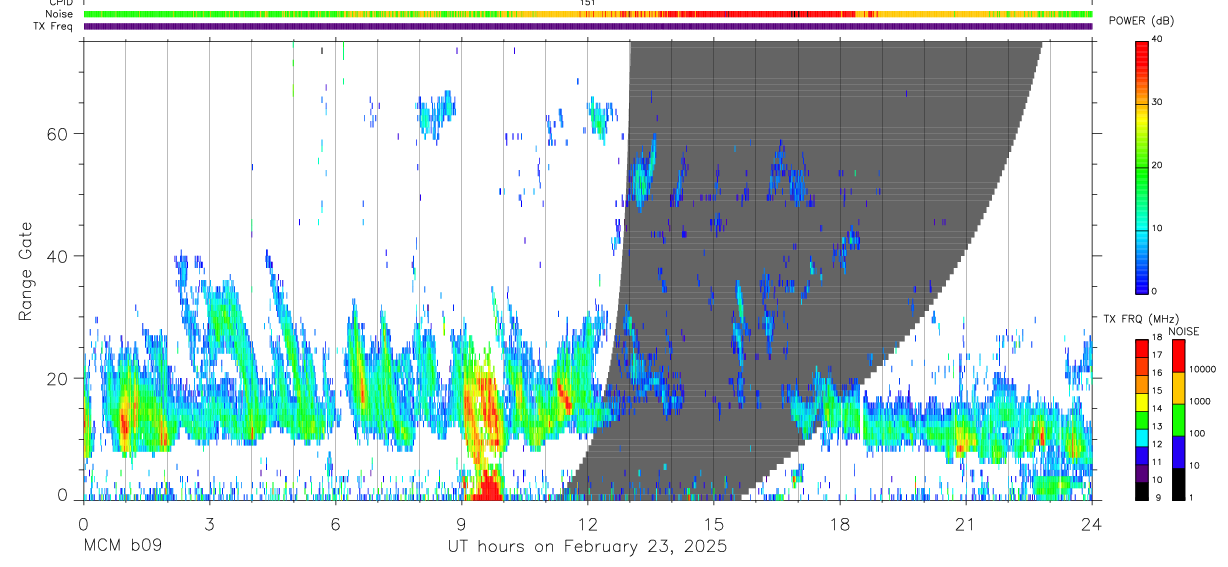This screenshot has height=567, width=1228.
Task: Click the 'UT hours on February 23, 2025' label
Action: coord(587,547)
